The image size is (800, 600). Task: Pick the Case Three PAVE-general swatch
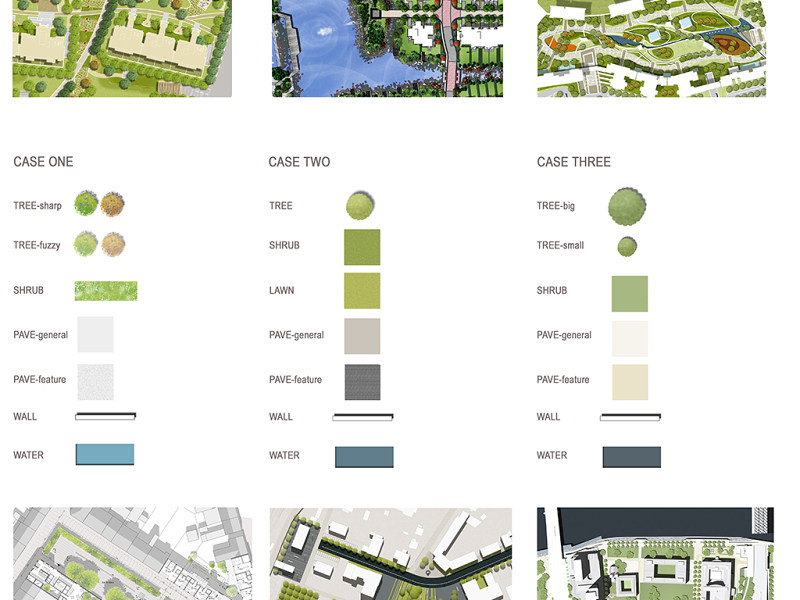coord(630,338)
